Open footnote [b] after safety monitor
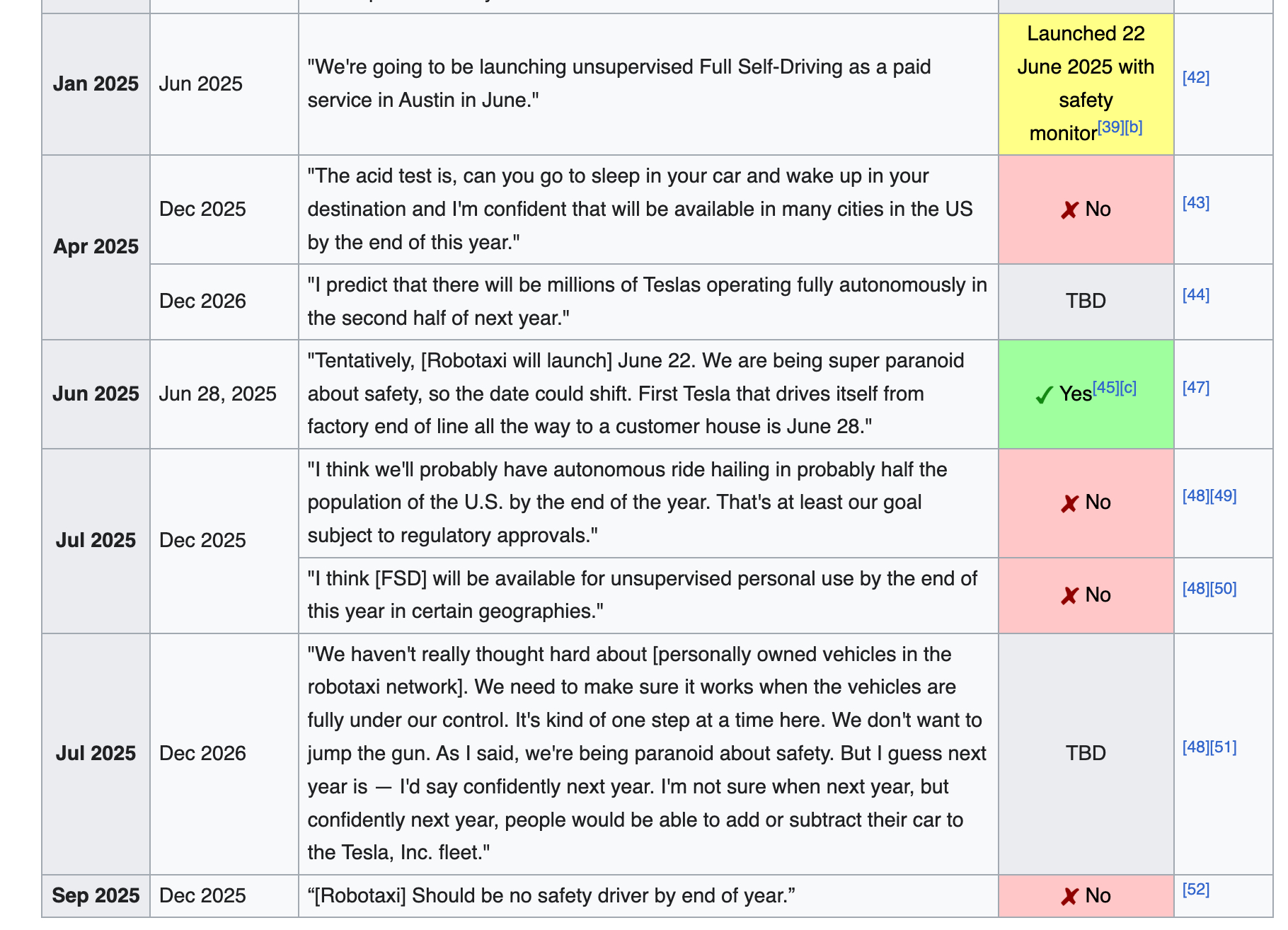The width and height of the screenshot is (1288, 930). coord(1133,127)
